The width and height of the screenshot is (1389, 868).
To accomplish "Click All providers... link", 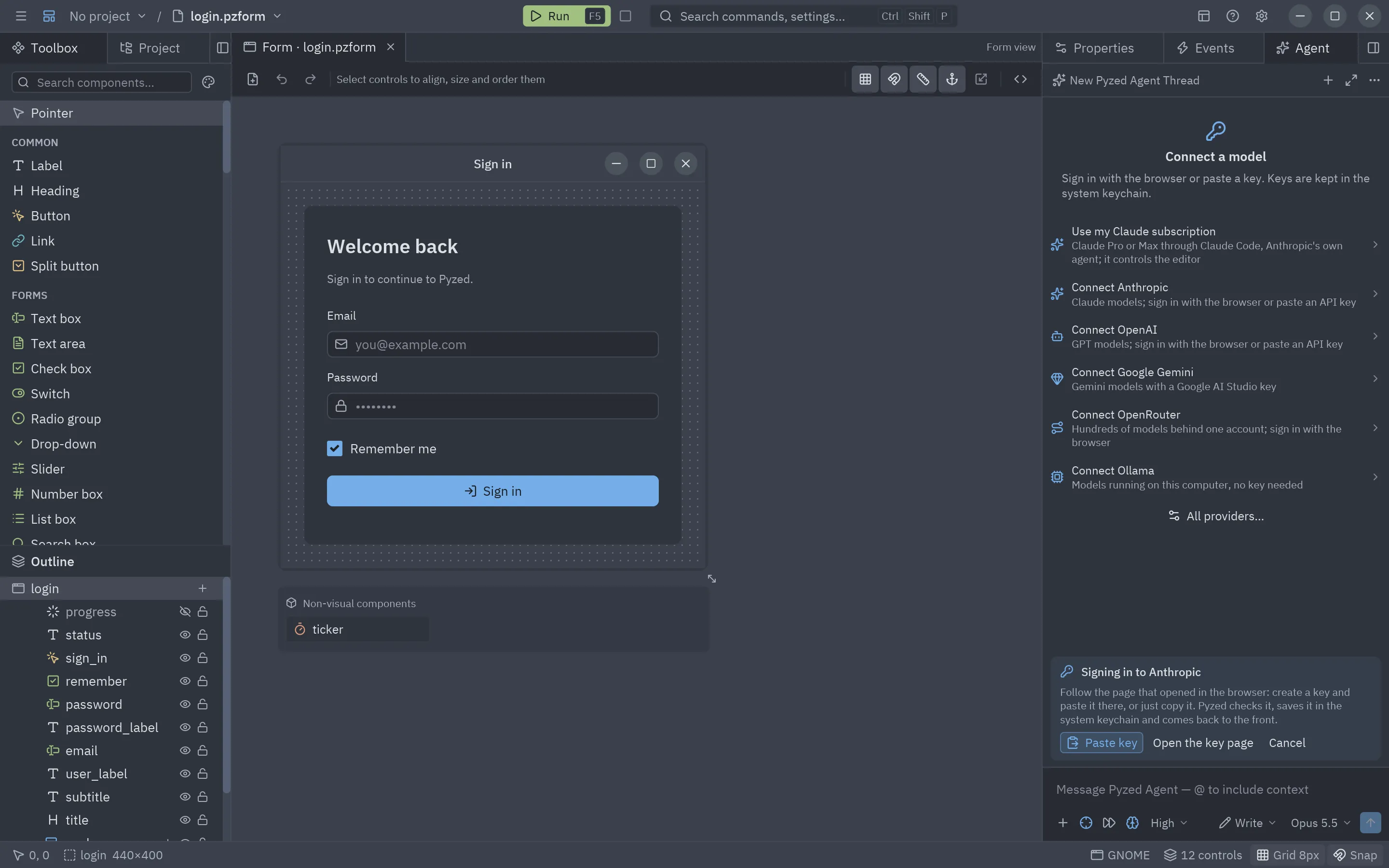I will 1216,516.
